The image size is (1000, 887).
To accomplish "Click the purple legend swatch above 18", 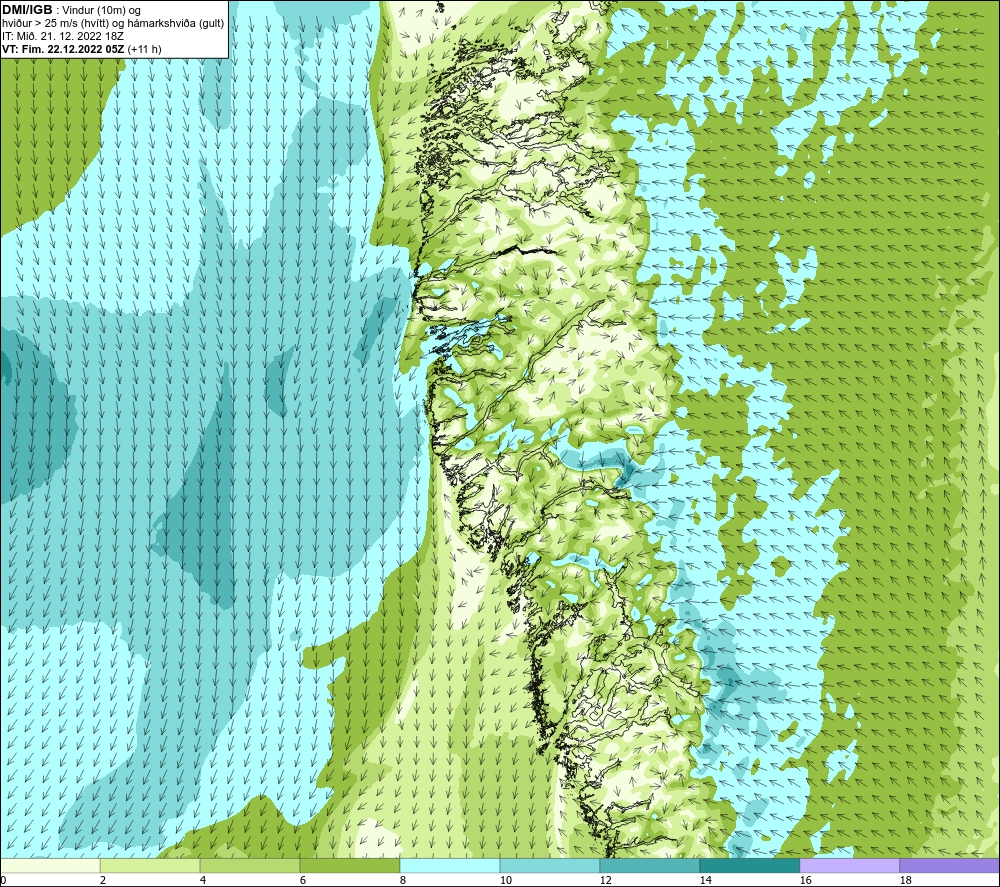I will 949,865.
